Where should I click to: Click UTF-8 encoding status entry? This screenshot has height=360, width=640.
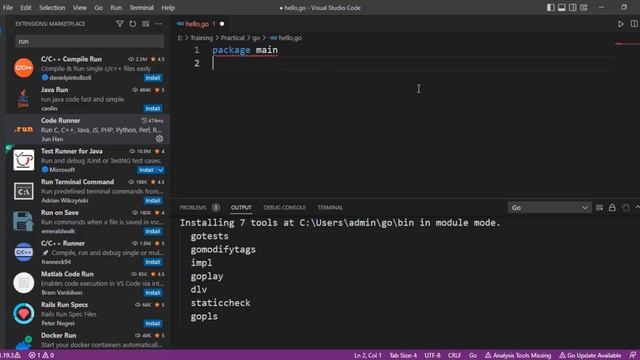(x=432, y=356)
